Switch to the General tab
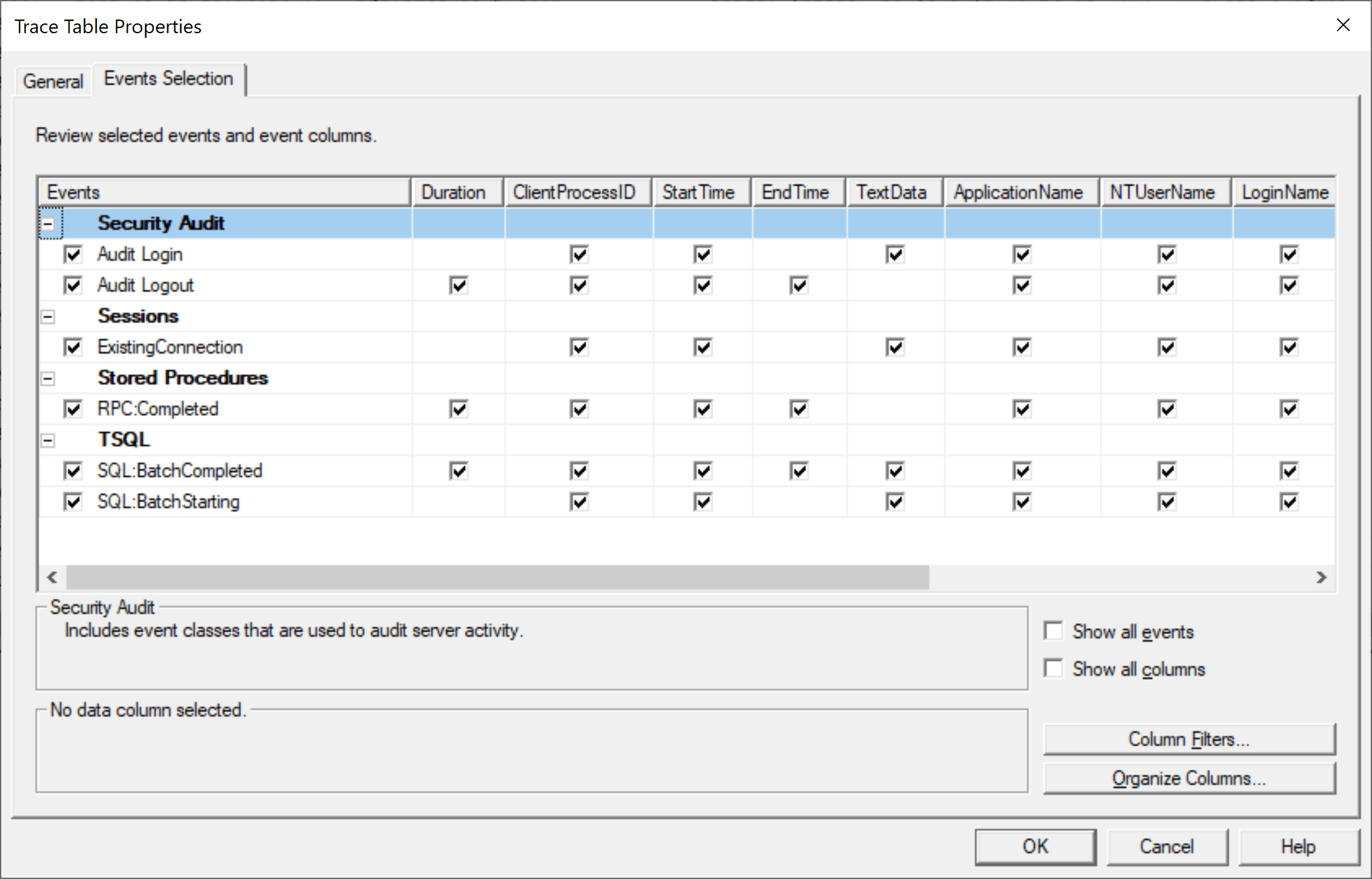The height and width of the screenshot is (879, 1372). [x=52, y=80]
